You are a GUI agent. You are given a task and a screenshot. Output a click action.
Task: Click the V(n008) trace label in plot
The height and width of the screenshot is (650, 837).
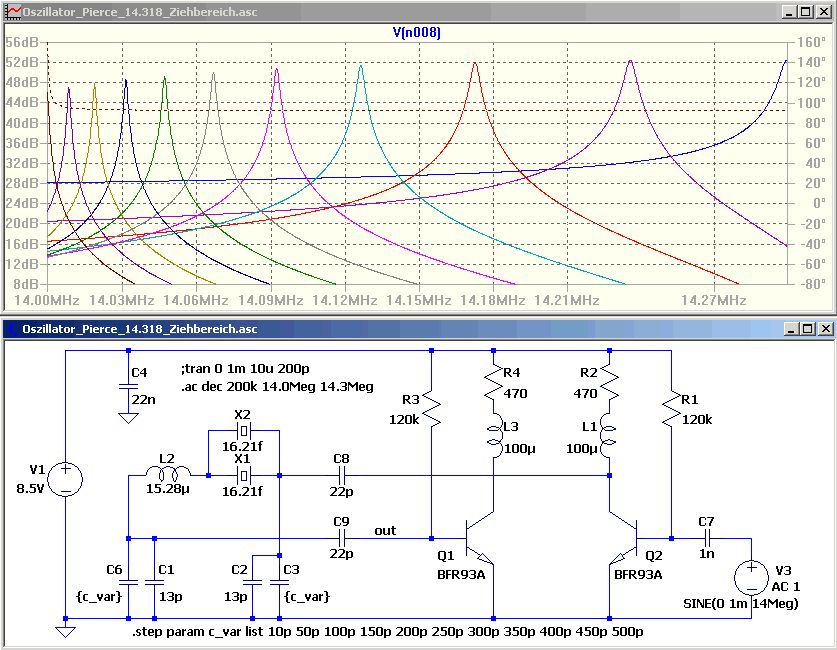tap(417, 33)
